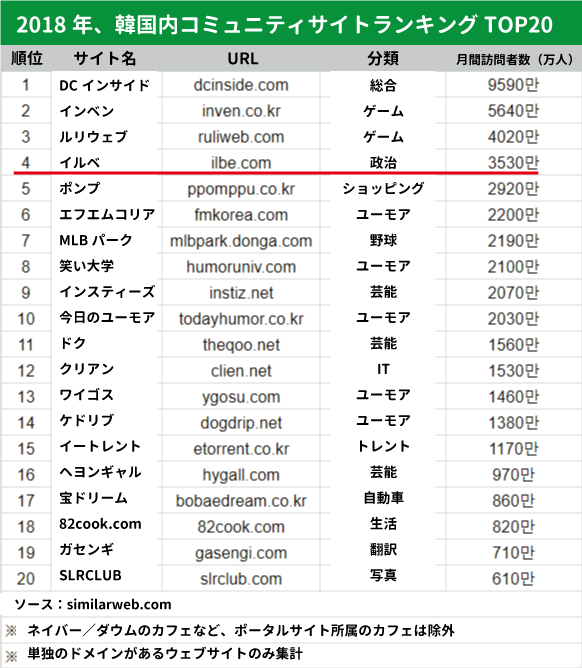Select the 'ドク' site name

tap(72, 343)
